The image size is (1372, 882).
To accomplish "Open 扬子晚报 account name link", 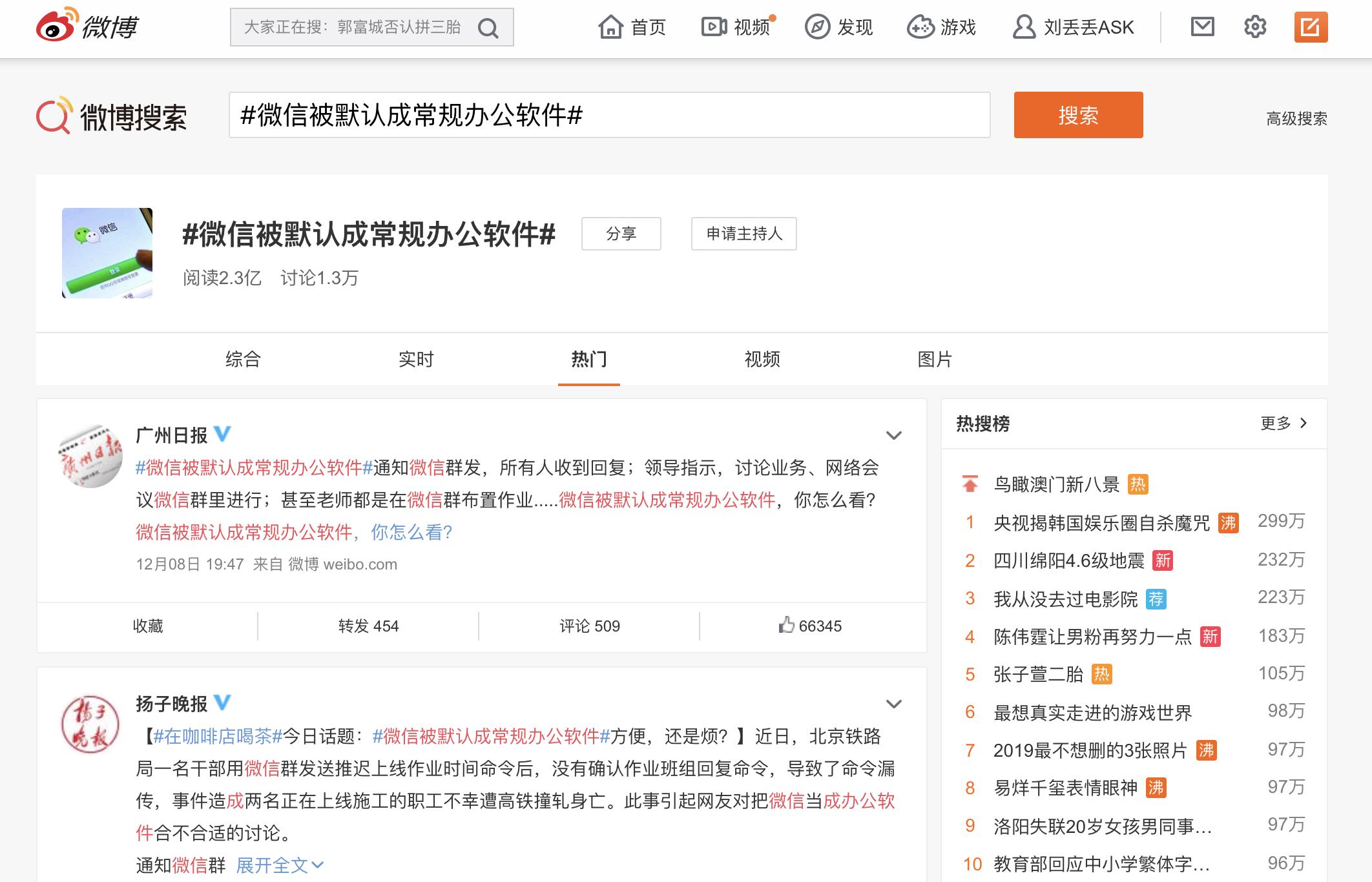I will tap(171, 704).
